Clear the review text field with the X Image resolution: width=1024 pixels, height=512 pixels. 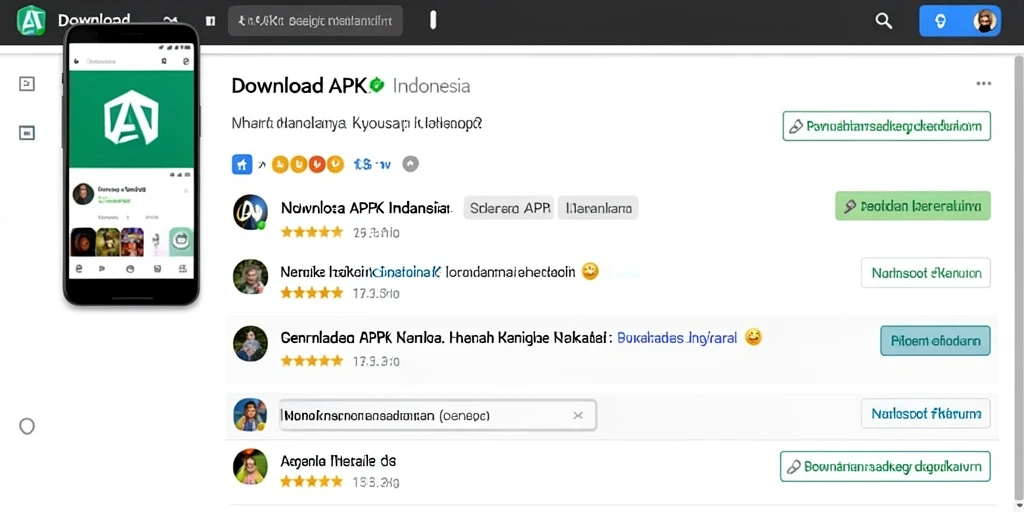[577, 415]
